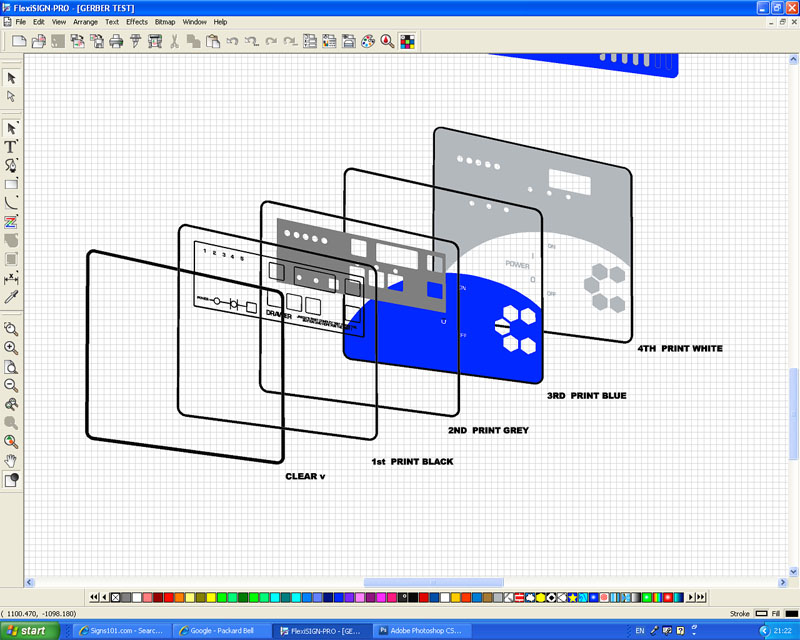Viewport: 800px width, 640px height.
Task: Toggle the color swatch table icon
Action: pyautogui.click(x=407, y=41)
